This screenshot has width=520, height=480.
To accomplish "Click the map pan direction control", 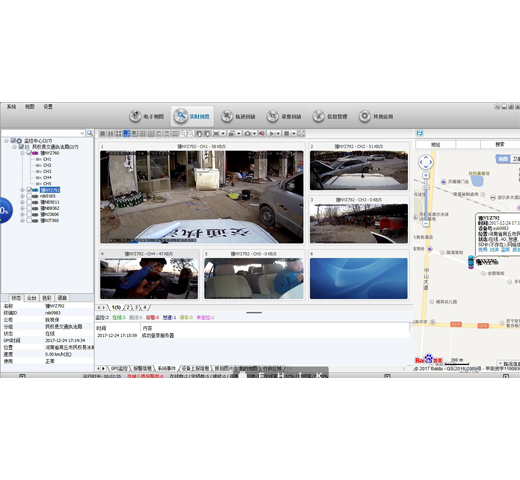I will coord(426,162).
